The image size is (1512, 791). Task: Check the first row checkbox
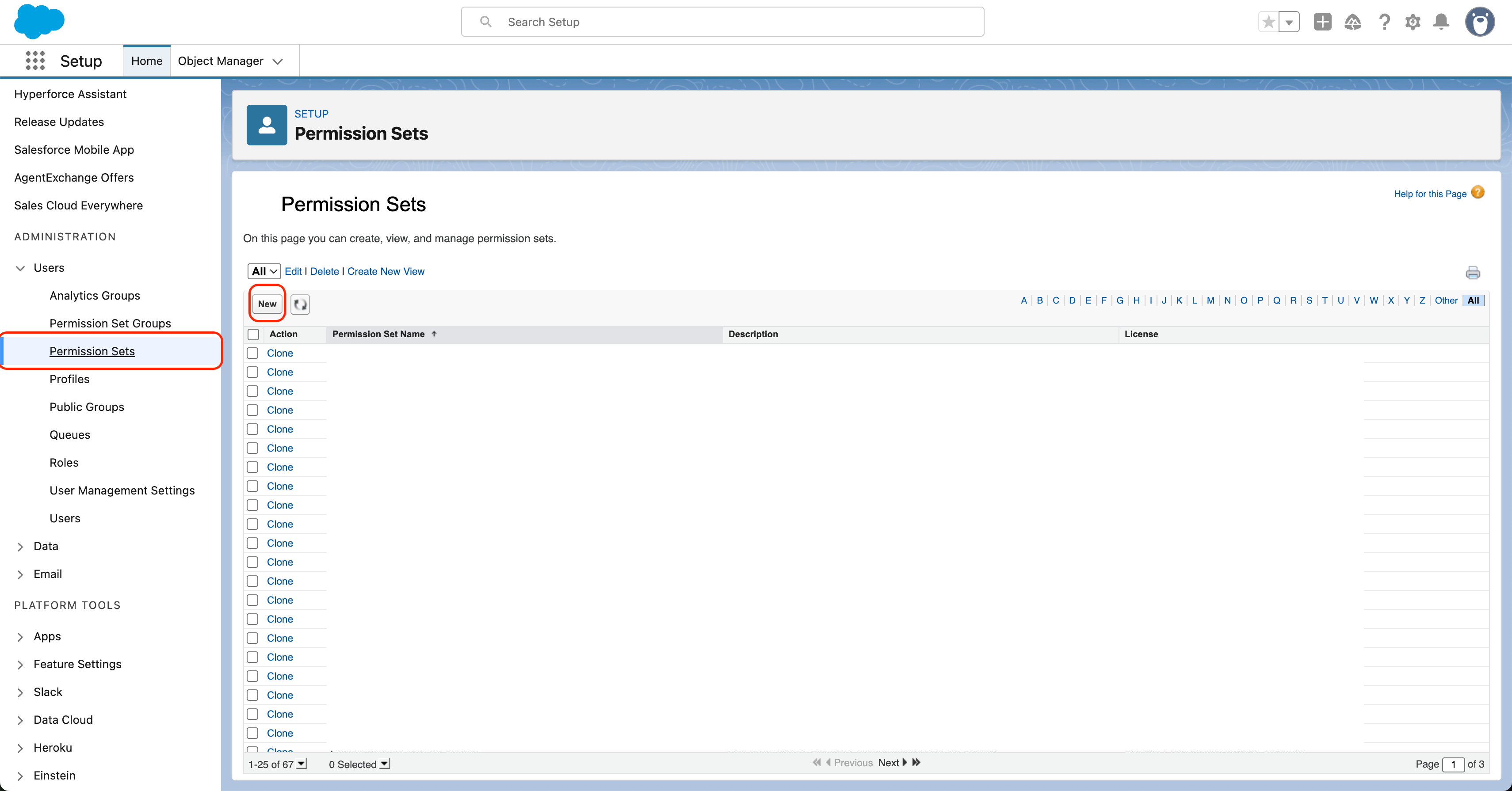click(252, 353)
